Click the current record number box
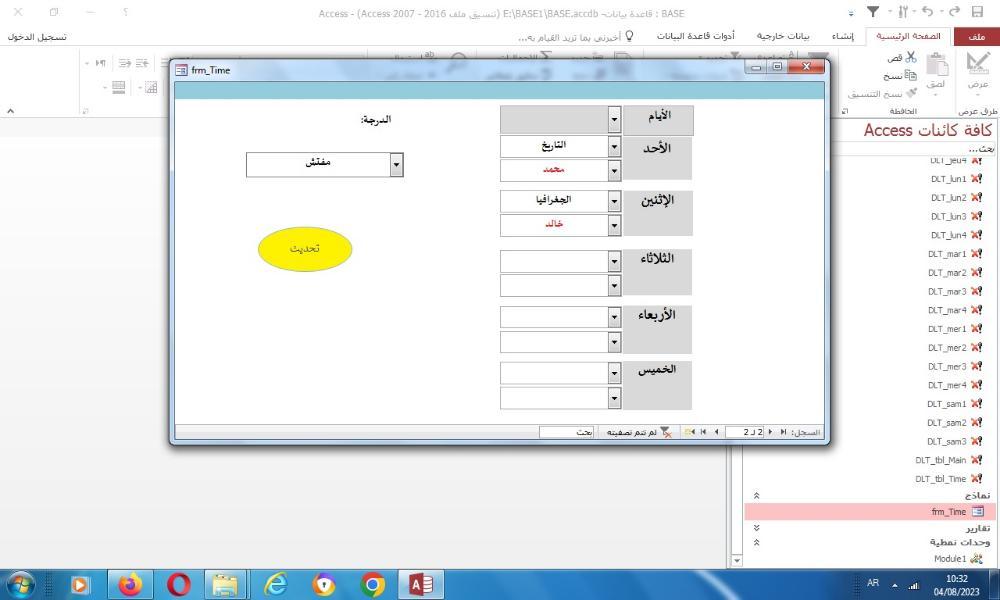Screen dimensions: 1000x600 point(745,432)
